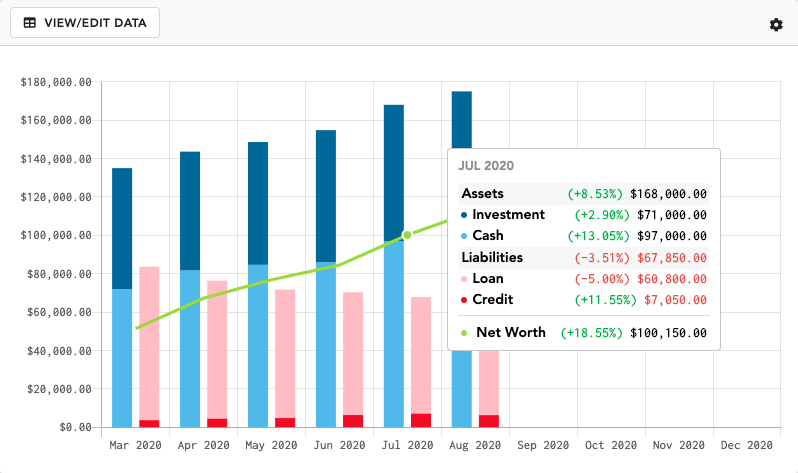The height and width of the screenshot is (473, 798).
Task: Click the Cash light blue legend dot
Action: pos(465,236)
